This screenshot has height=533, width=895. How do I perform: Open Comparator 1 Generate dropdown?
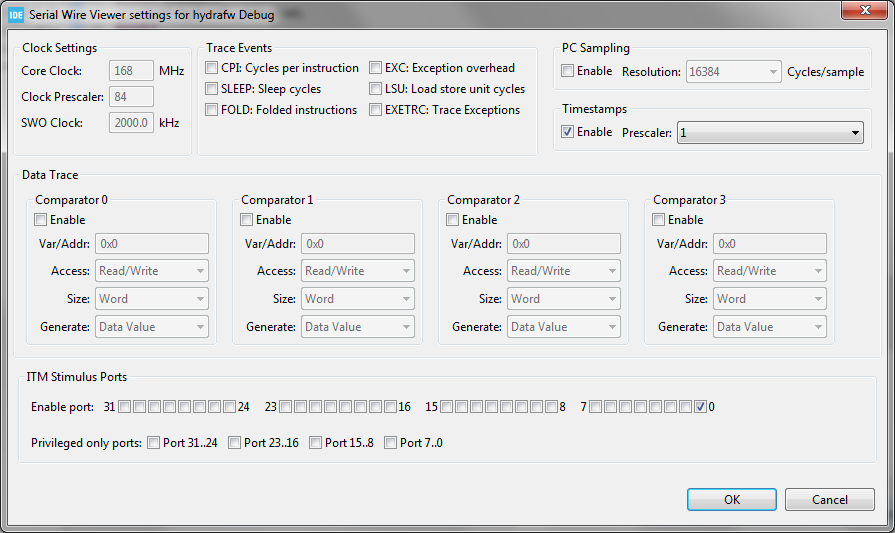[x=358, y=327]
